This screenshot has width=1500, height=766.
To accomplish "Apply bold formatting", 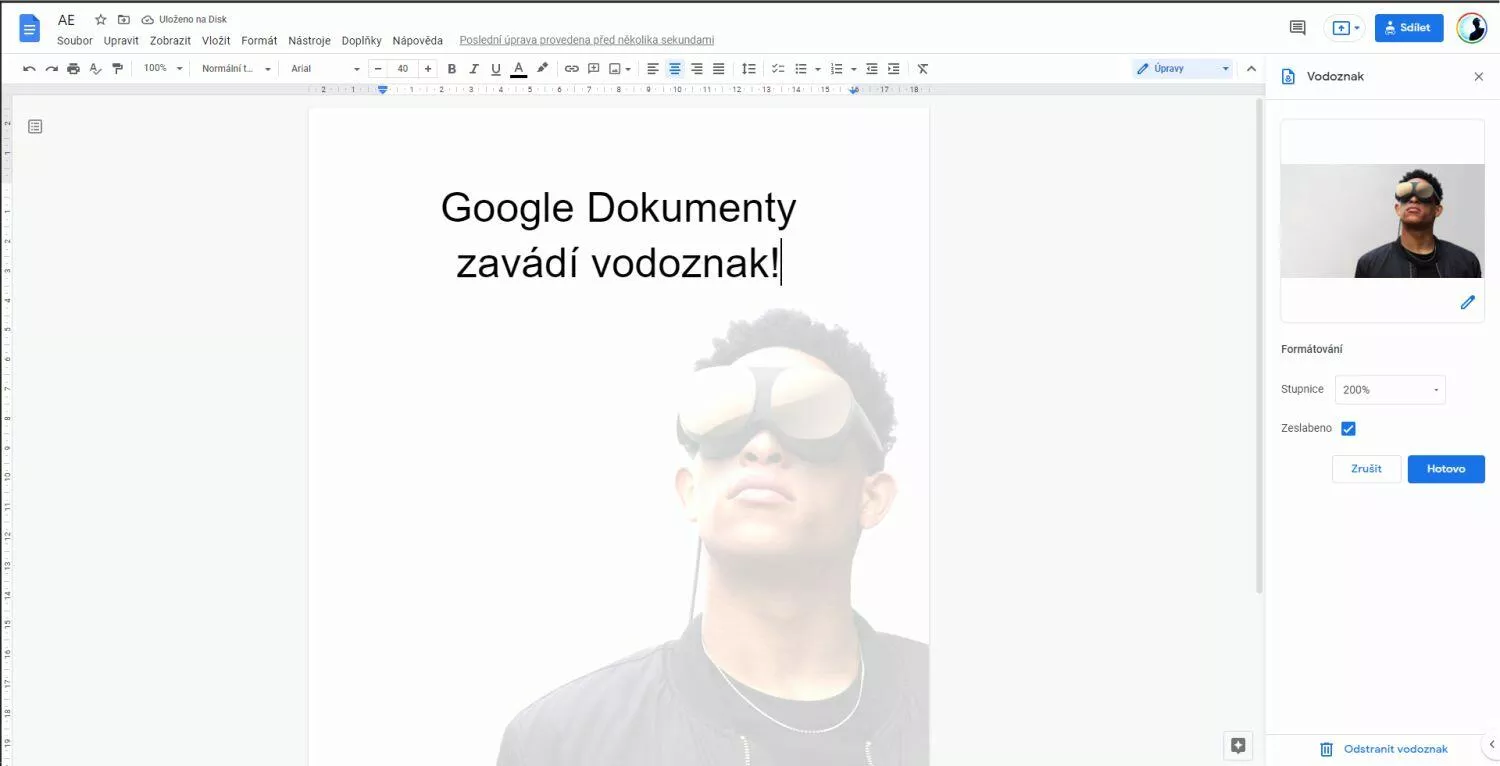I will (x=452, y=69).
